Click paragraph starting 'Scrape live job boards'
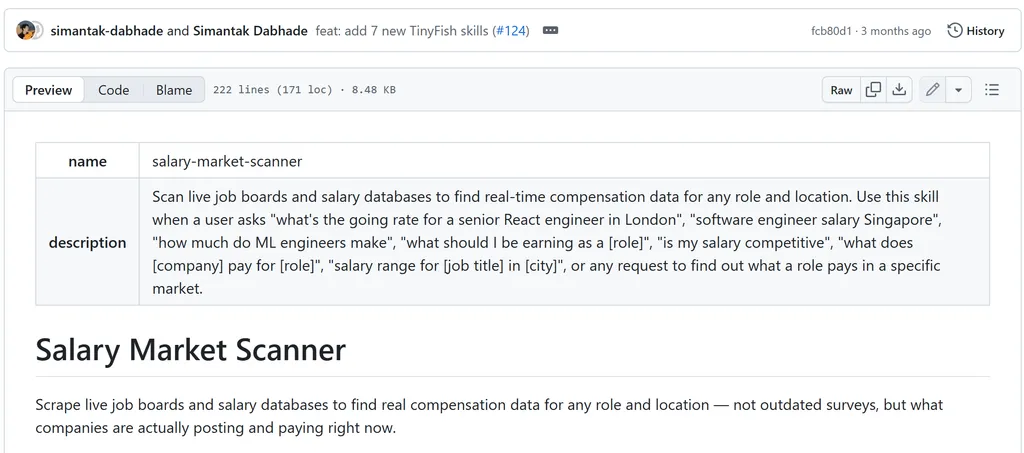The width and height of the screenshot is (1024, 453). pyautogui.click(x=489, y=416)
